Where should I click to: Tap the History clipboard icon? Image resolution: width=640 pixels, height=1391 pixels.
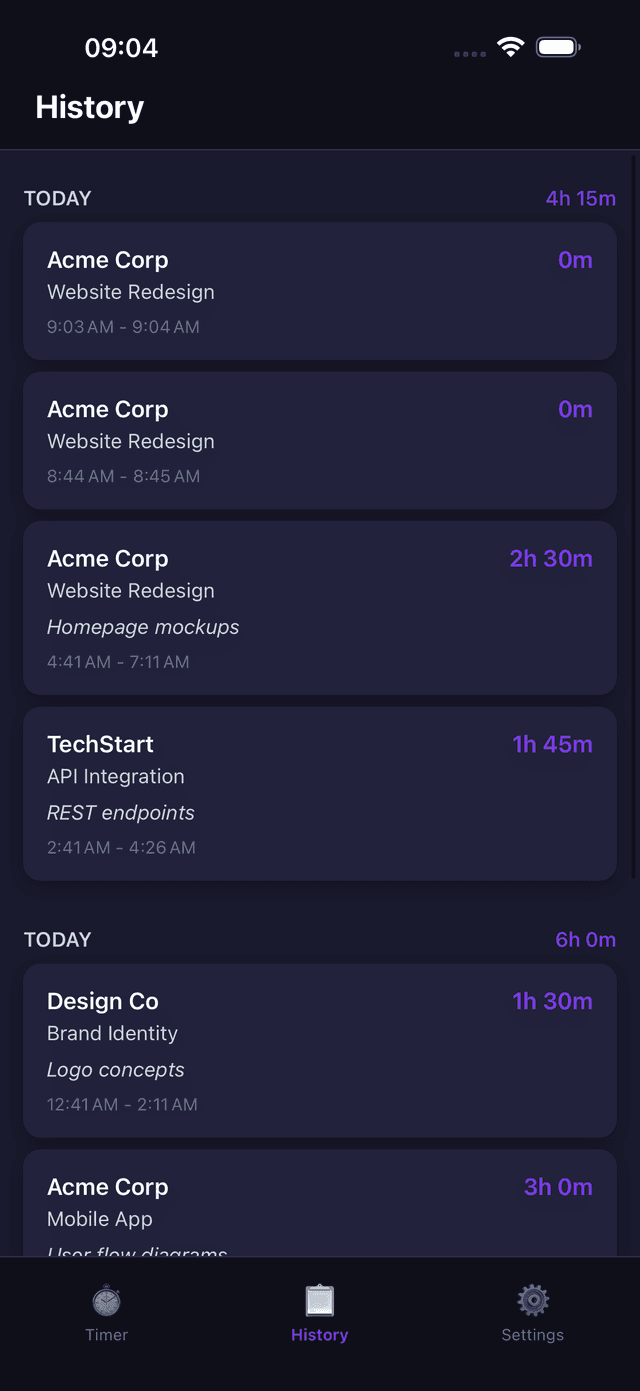[319, 1298]
